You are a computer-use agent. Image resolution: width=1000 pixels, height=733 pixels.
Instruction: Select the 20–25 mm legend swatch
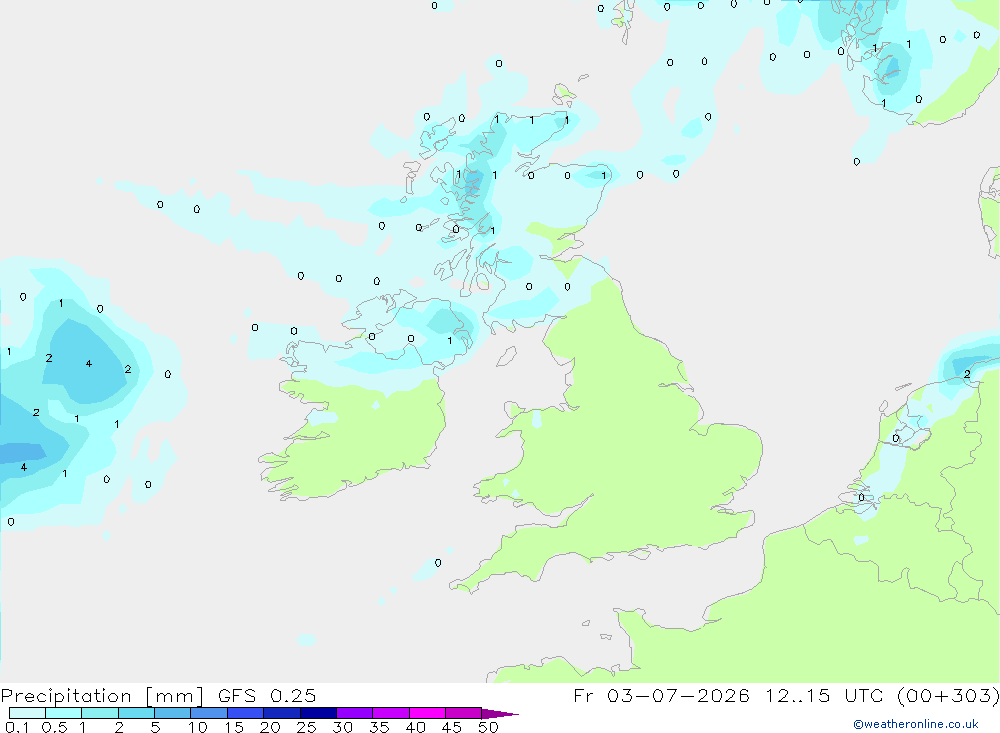281,713
